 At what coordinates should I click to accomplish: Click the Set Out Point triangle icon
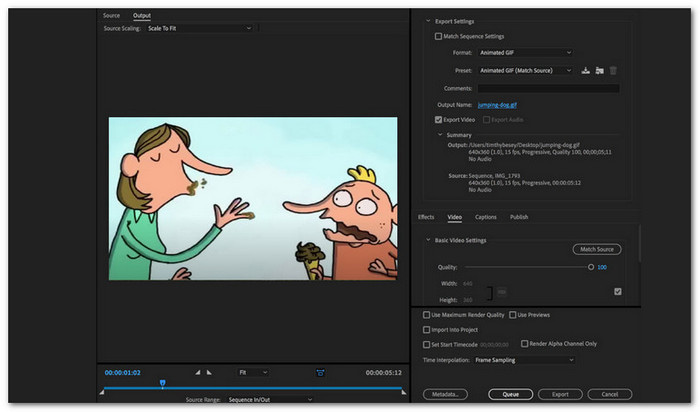pyautogui.click(x=209, y=372)
